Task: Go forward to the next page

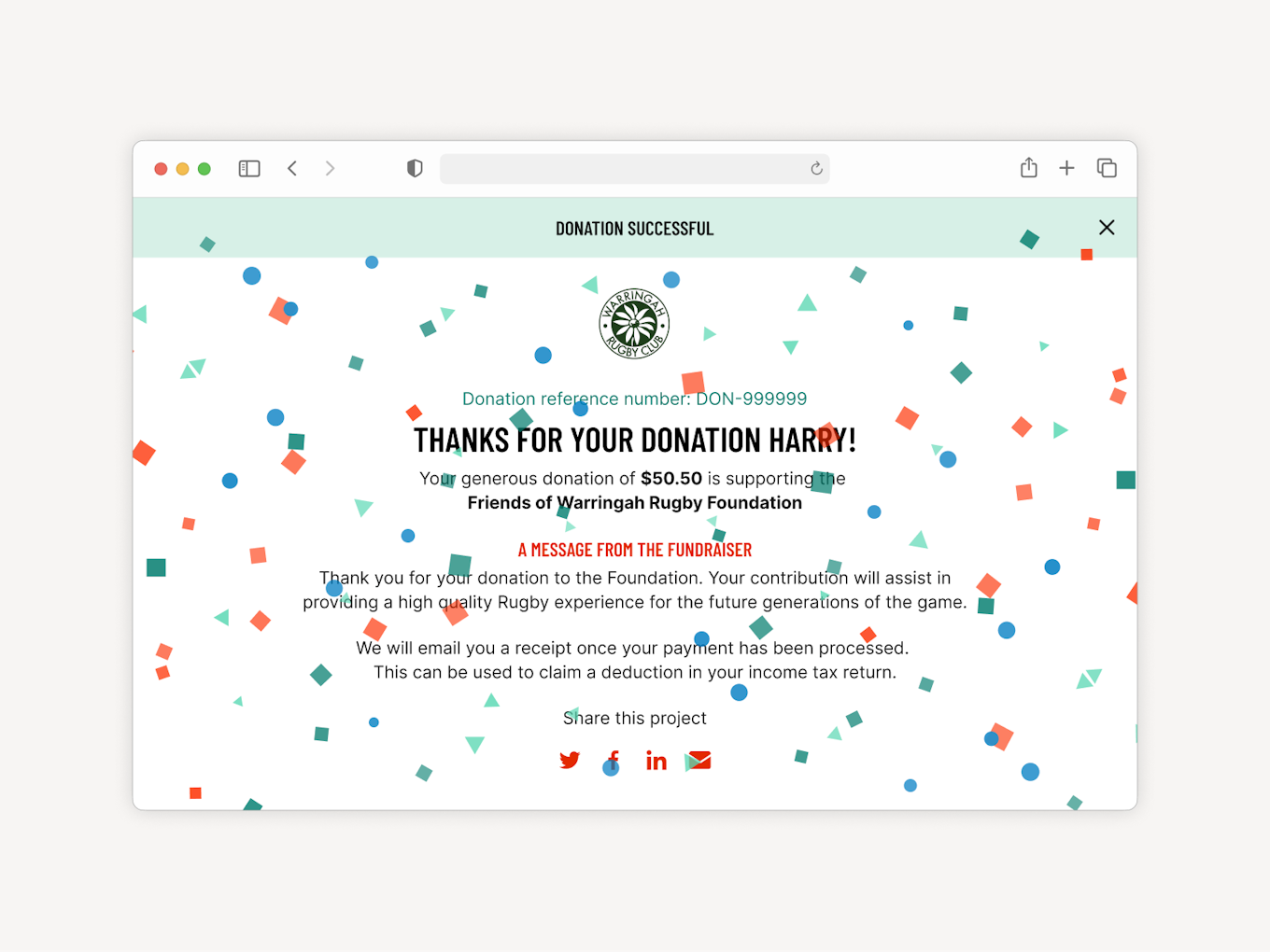Action: point(330,168)
